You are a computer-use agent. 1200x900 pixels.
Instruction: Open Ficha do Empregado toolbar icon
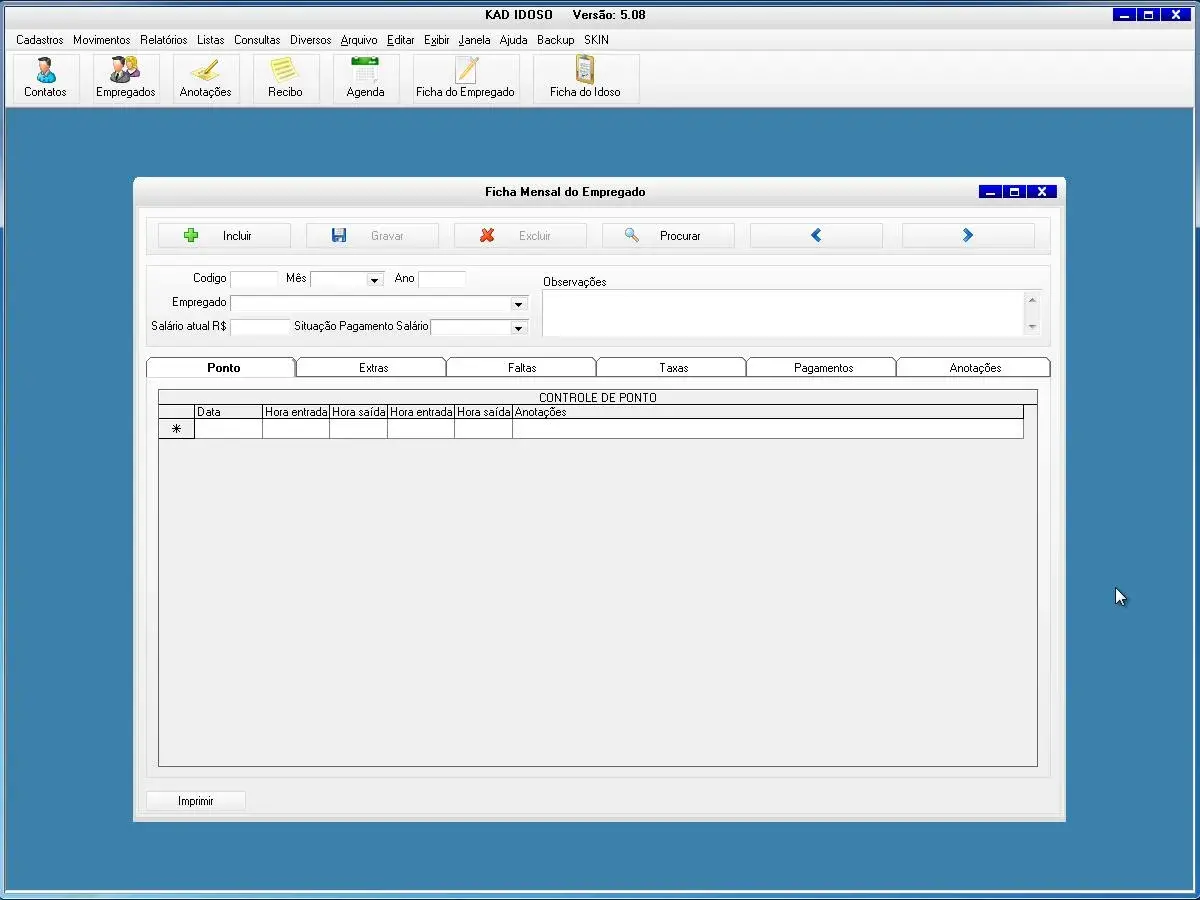(x=465, y=78)
